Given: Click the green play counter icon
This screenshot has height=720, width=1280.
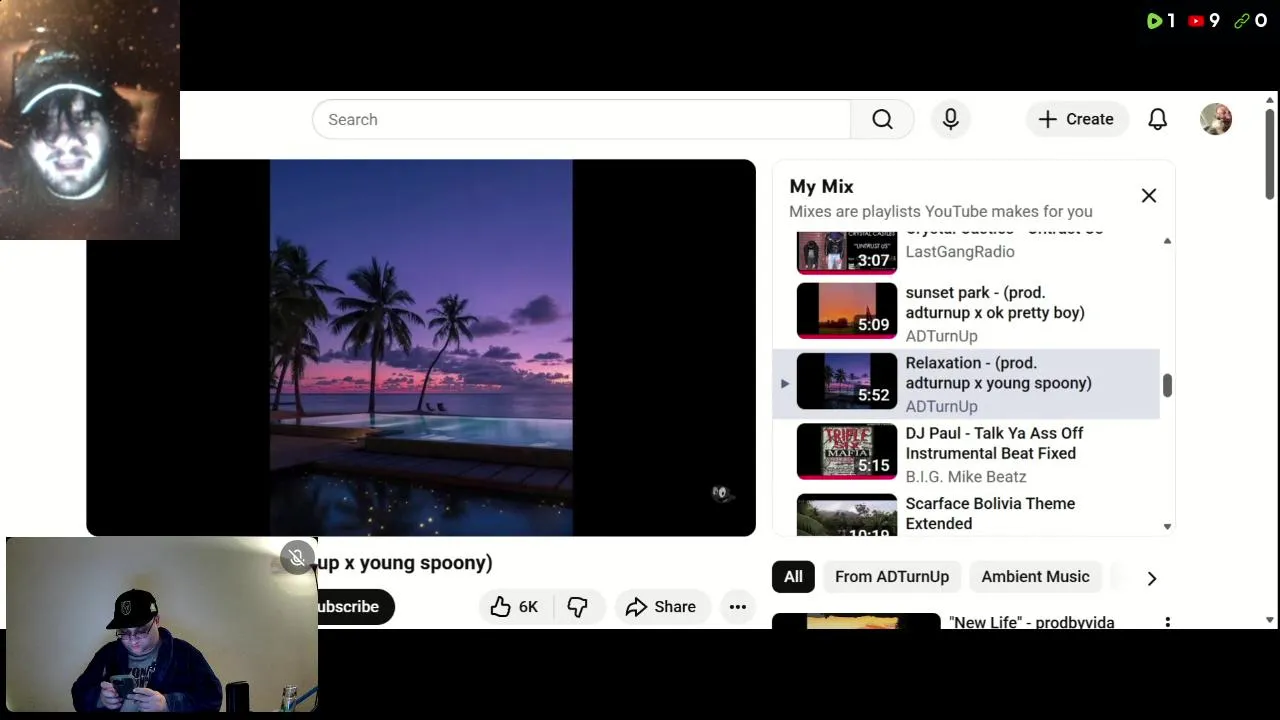Looking at the screenshot, I should click(1154, 20).
